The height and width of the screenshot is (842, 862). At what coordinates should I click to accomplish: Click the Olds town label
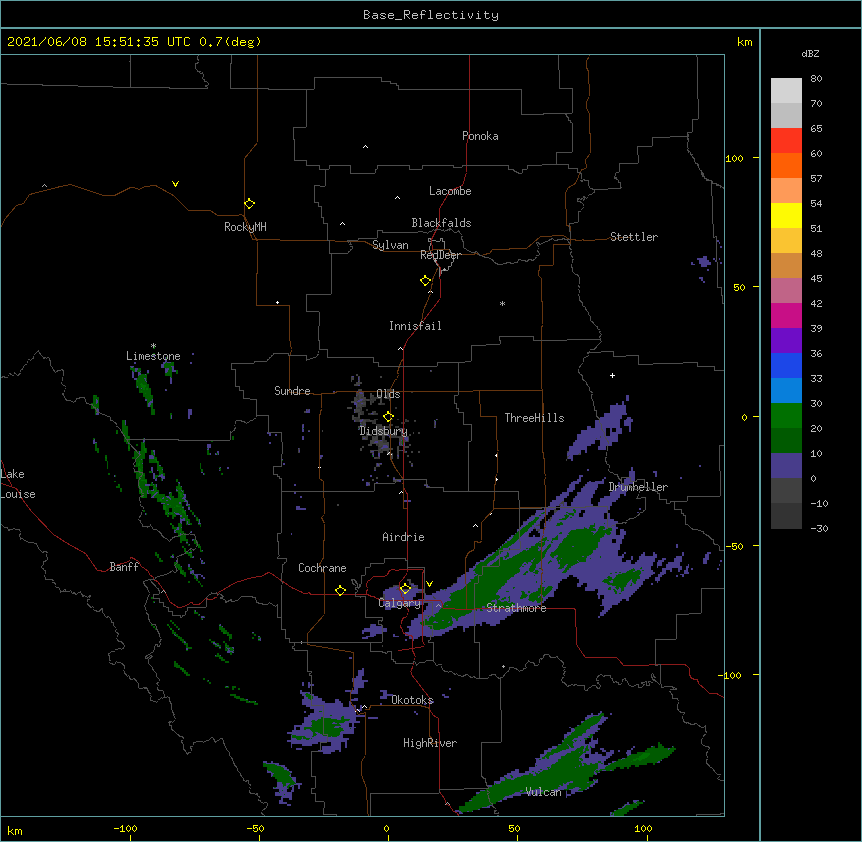[388, 394]
